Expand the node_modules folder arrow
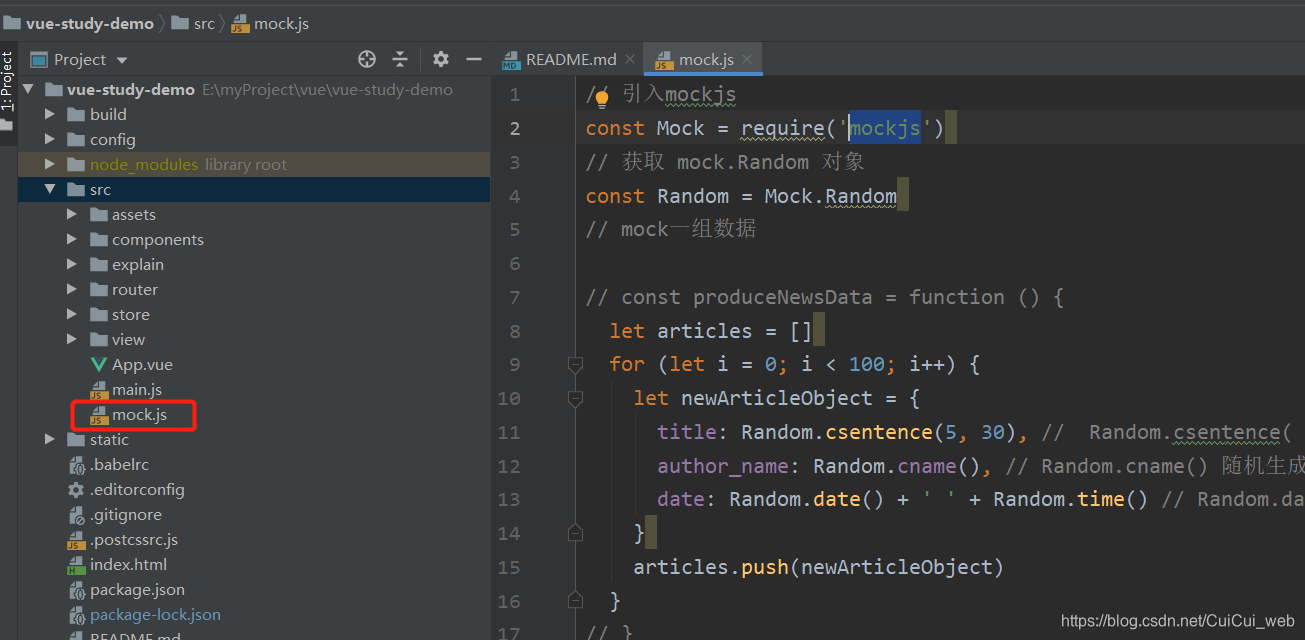 50,165
